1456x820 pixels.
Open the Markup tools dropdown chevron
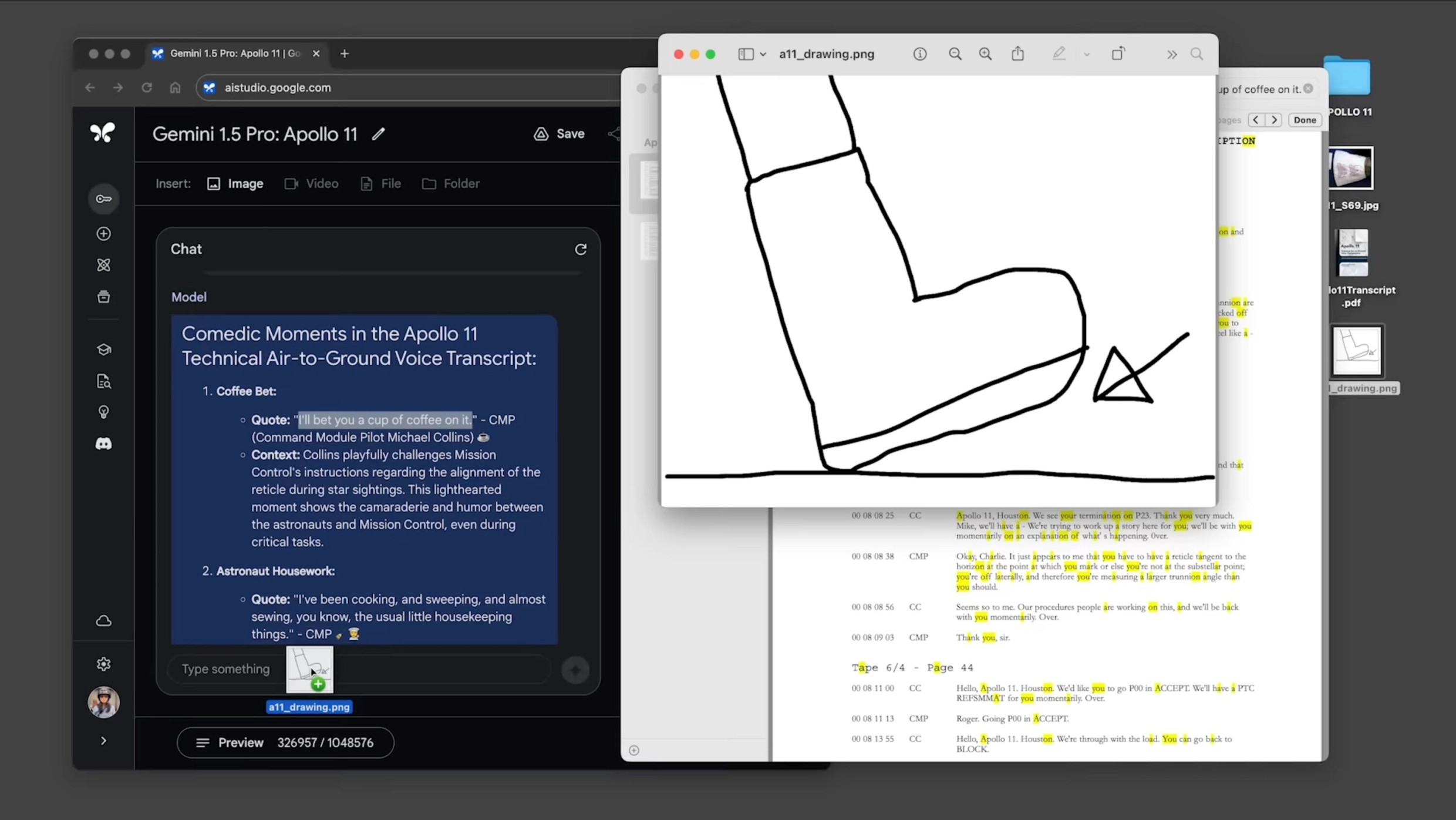point(1086,54)
